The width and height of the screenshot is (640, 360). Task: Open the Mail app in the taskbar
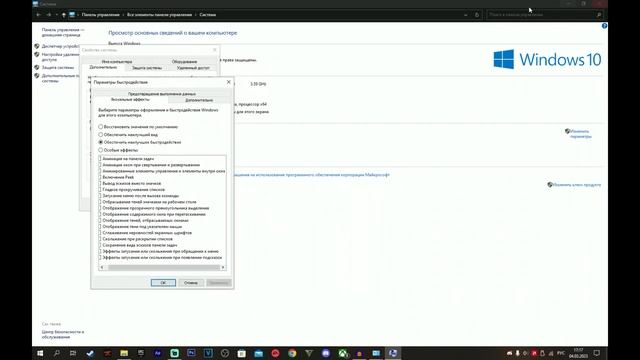tap(259, 353)
